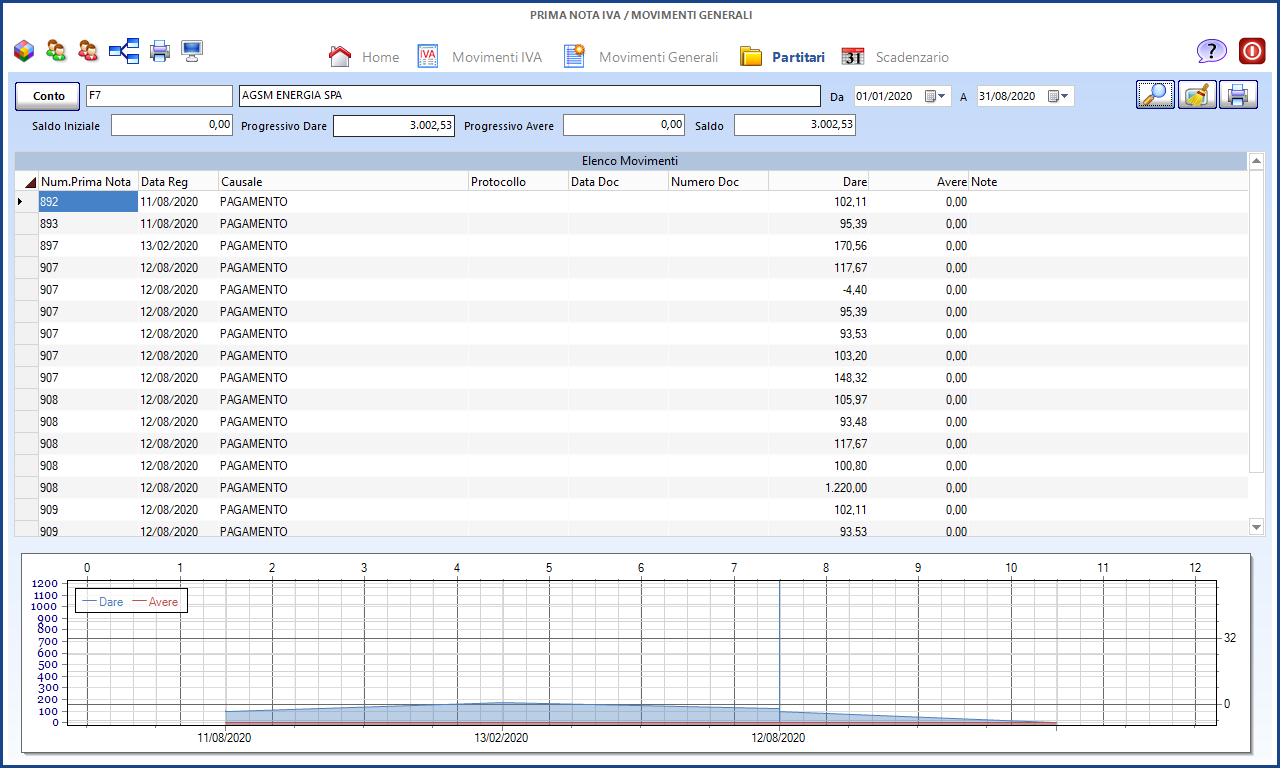Click the monitor icon in top toolbar
Image resolution: width=1280 pixels, height=768 pixels.
(x=192, y=51)
